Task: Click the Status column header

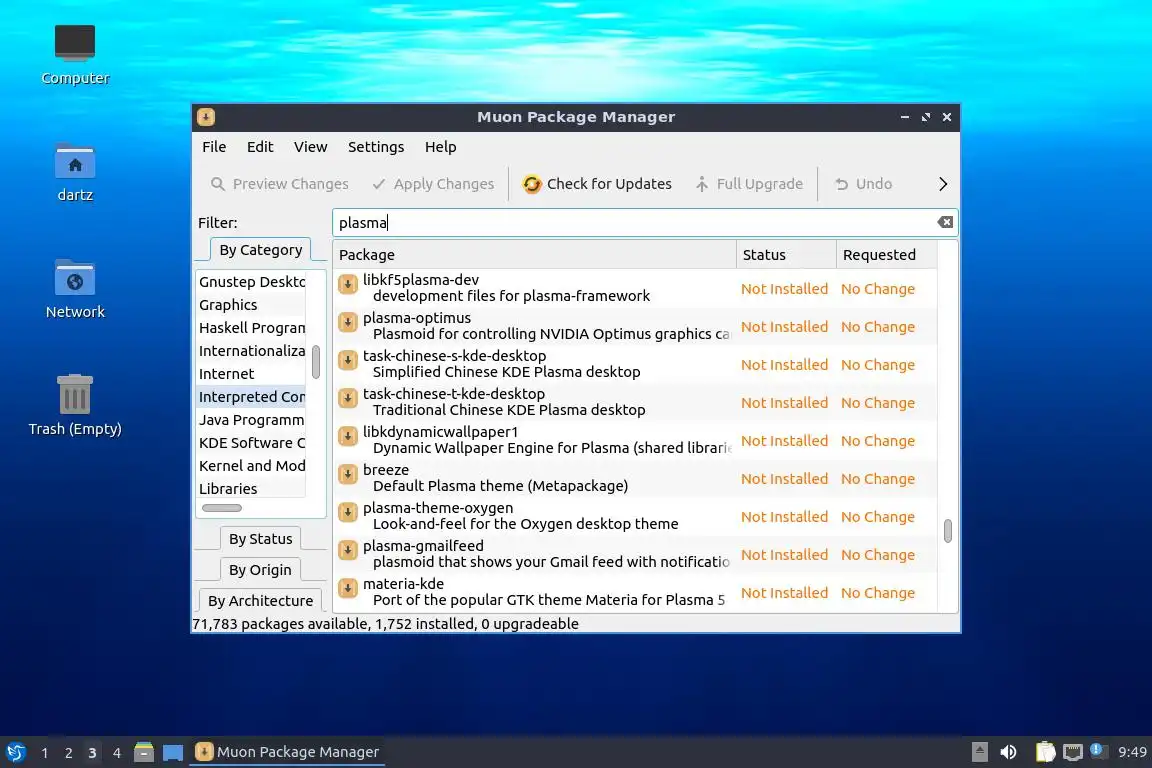Action: point(786,255)
